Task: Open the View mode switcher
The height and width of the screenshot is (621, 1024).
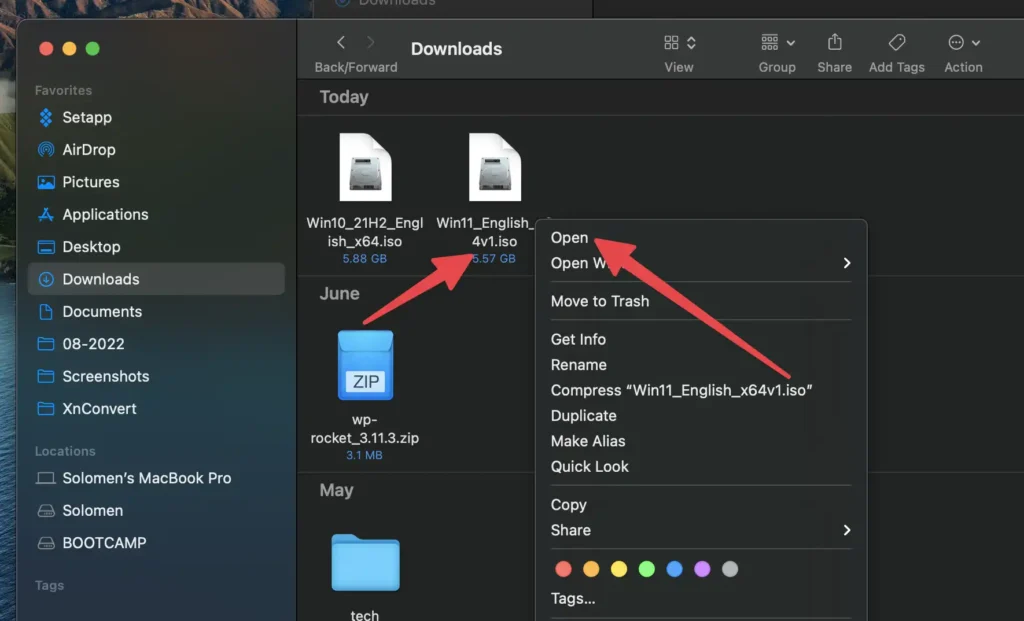Action: [679, 43]
